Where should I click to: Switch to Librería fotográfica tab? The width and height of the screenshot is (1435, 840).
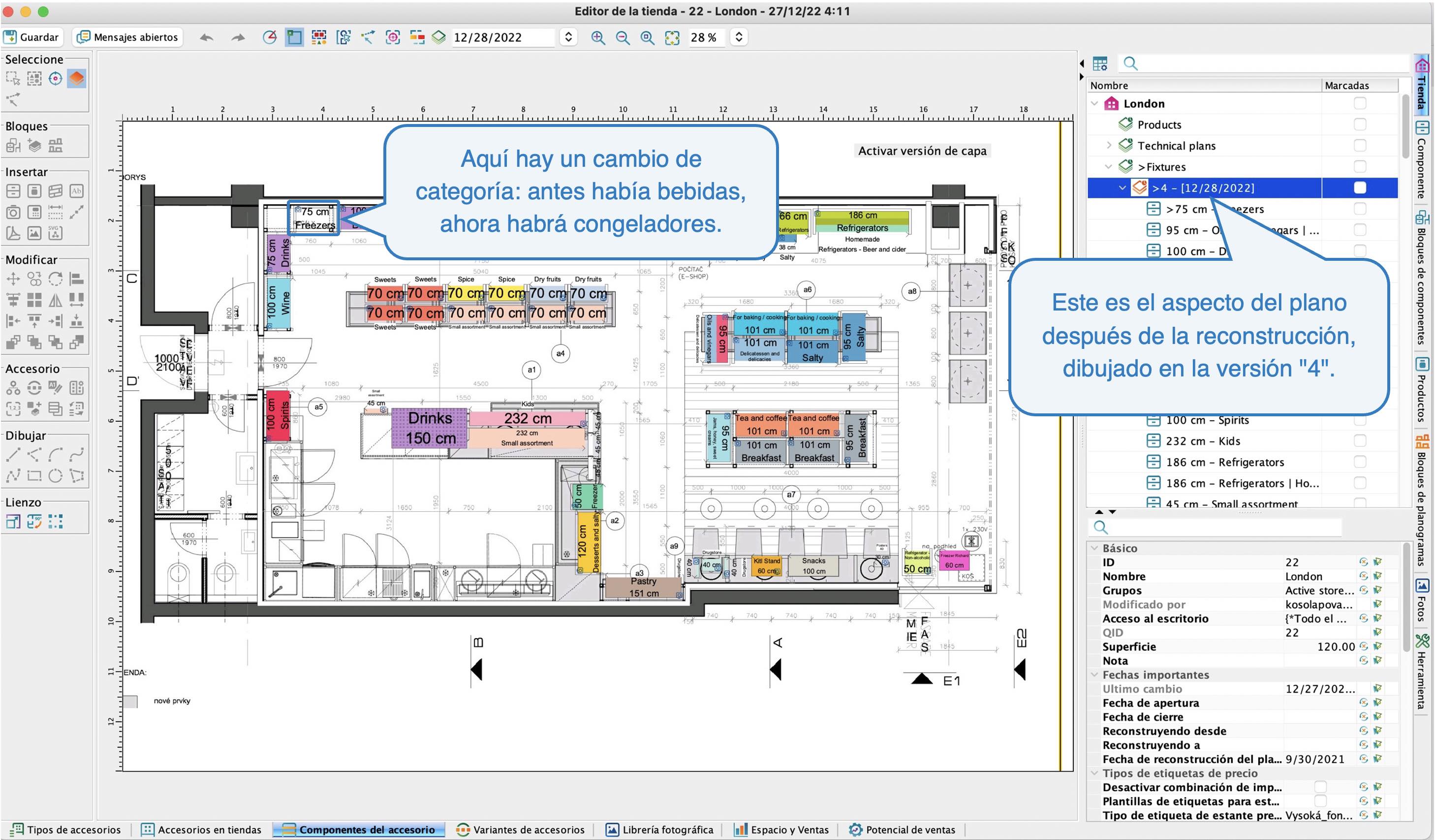click(659, 830)
